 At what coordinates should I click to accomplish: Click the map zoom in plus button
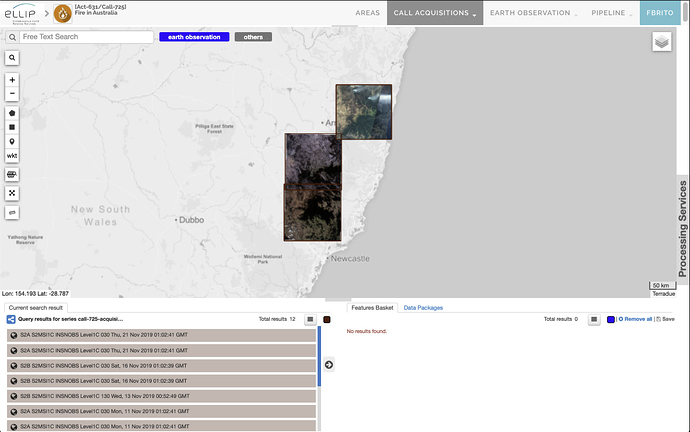(x=12, y=80)
